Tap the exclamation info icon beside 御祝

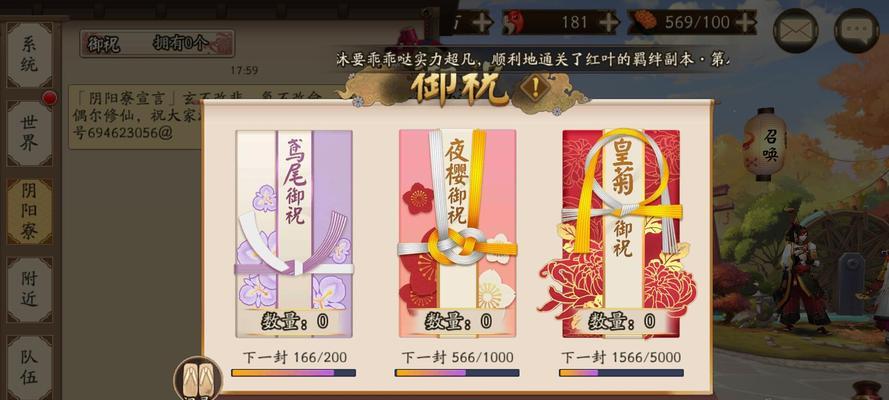(x=536, y=87)
